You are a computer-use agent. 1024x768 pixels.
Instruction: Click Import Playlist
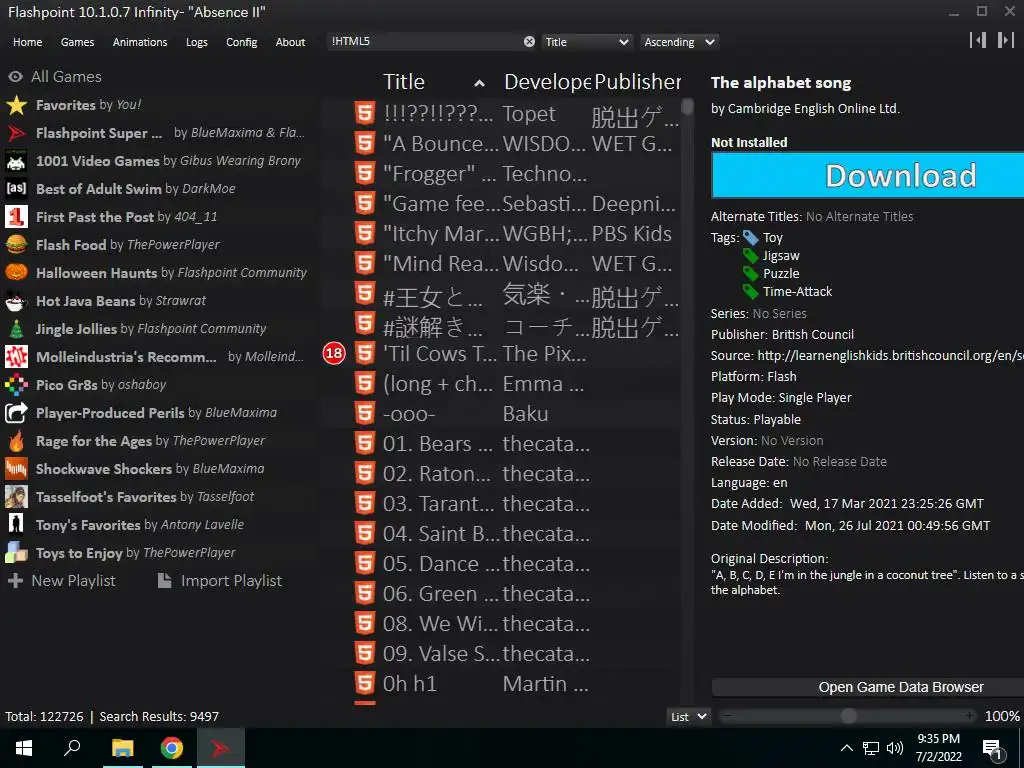[x=220, y=581]
